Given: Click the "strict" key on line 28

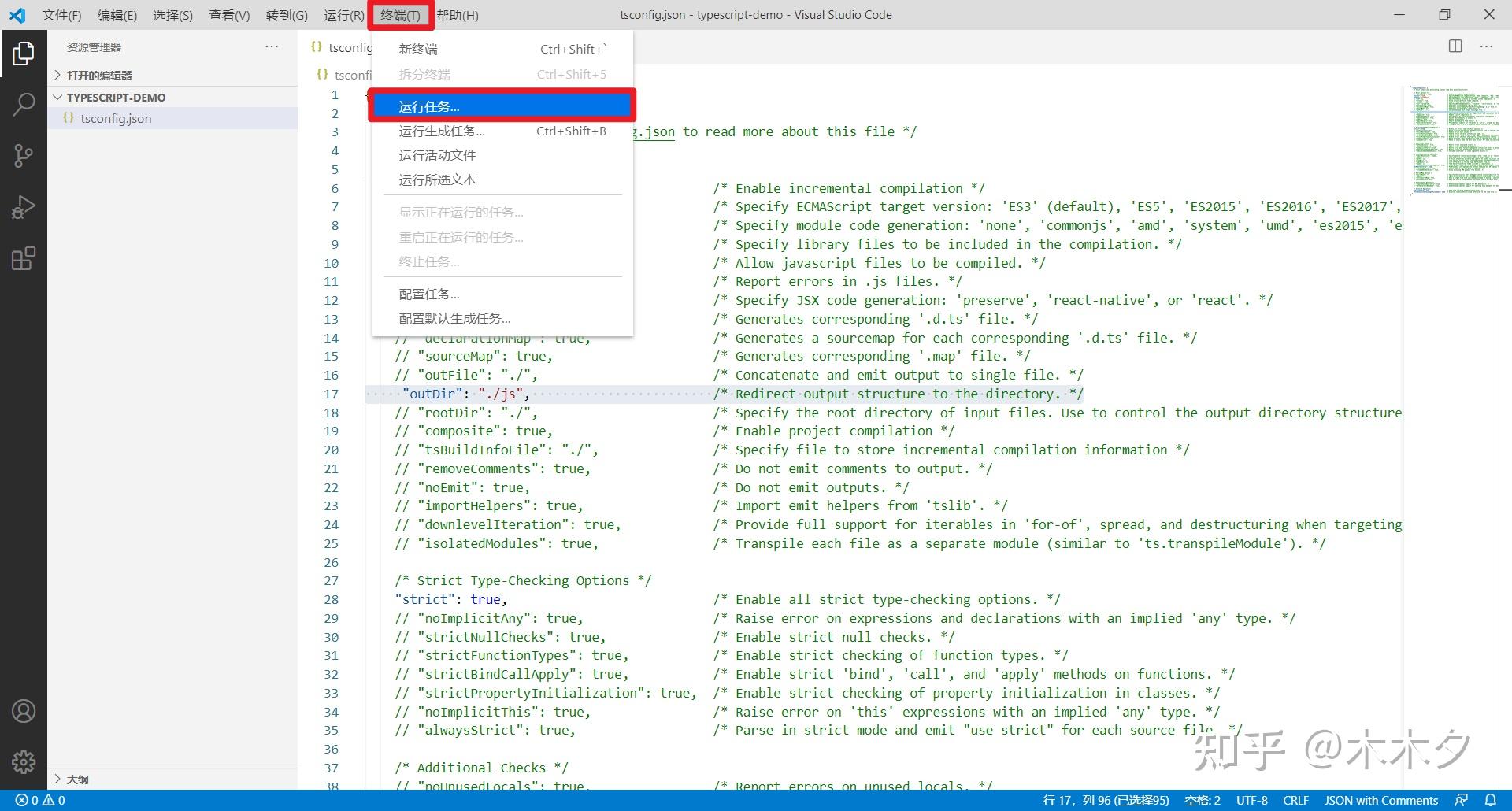Looking at the screenshot, I should (424, 599).
